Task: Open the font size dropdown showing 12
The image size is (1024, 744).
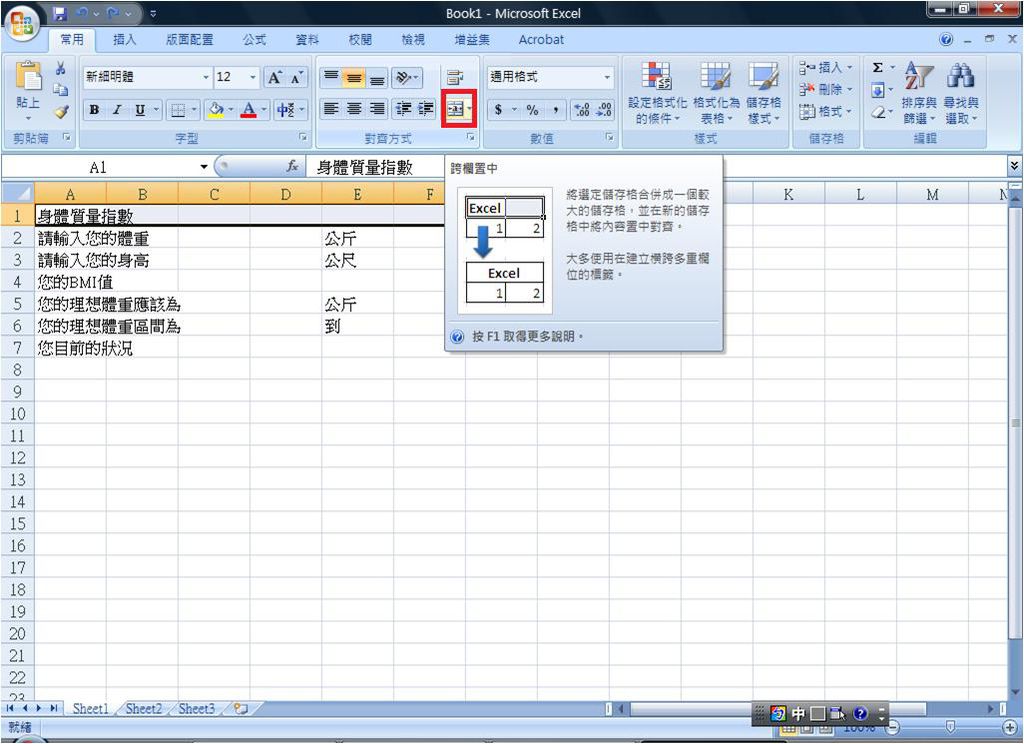Action: (x=253, y=78)
